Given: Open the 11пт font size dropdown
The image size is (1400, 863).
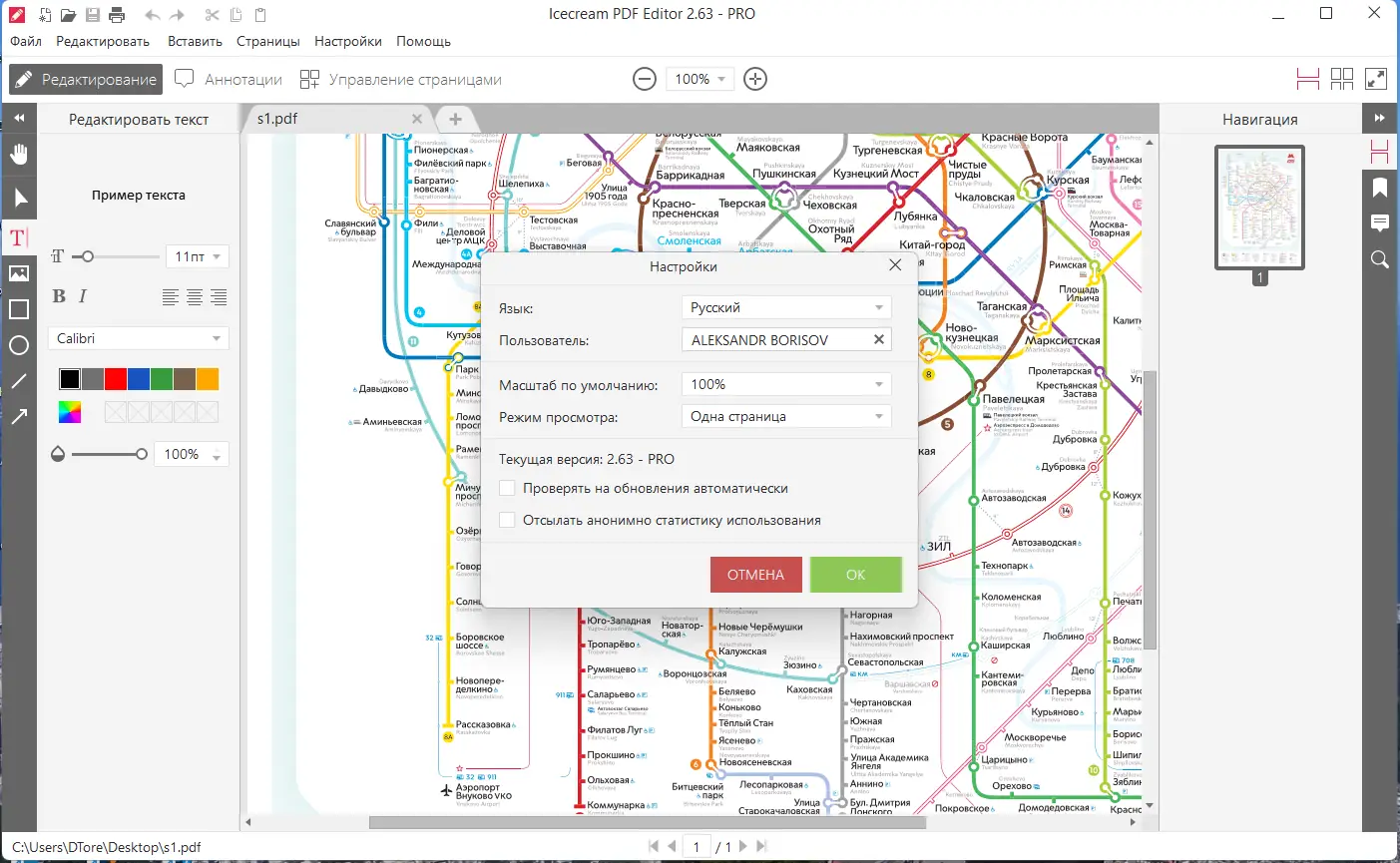Looking at the screenshot, I should [198, 256].
